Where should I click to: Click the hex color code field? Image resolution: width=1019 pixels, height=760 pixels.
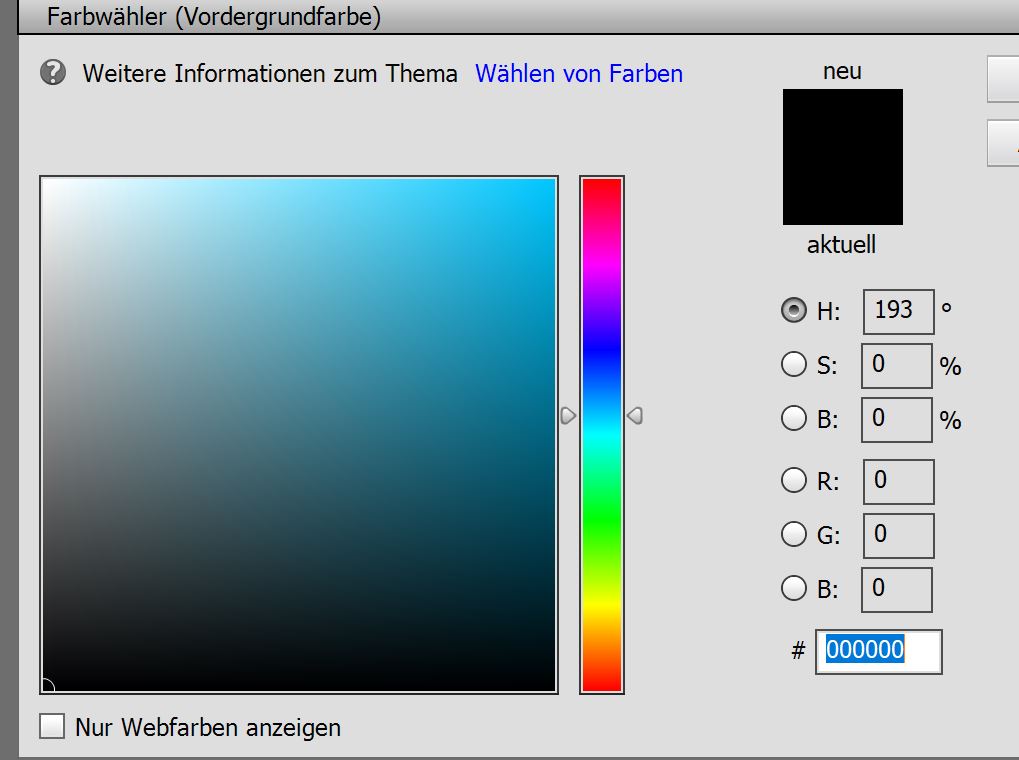pyautogui.click(x=878, y=651)
